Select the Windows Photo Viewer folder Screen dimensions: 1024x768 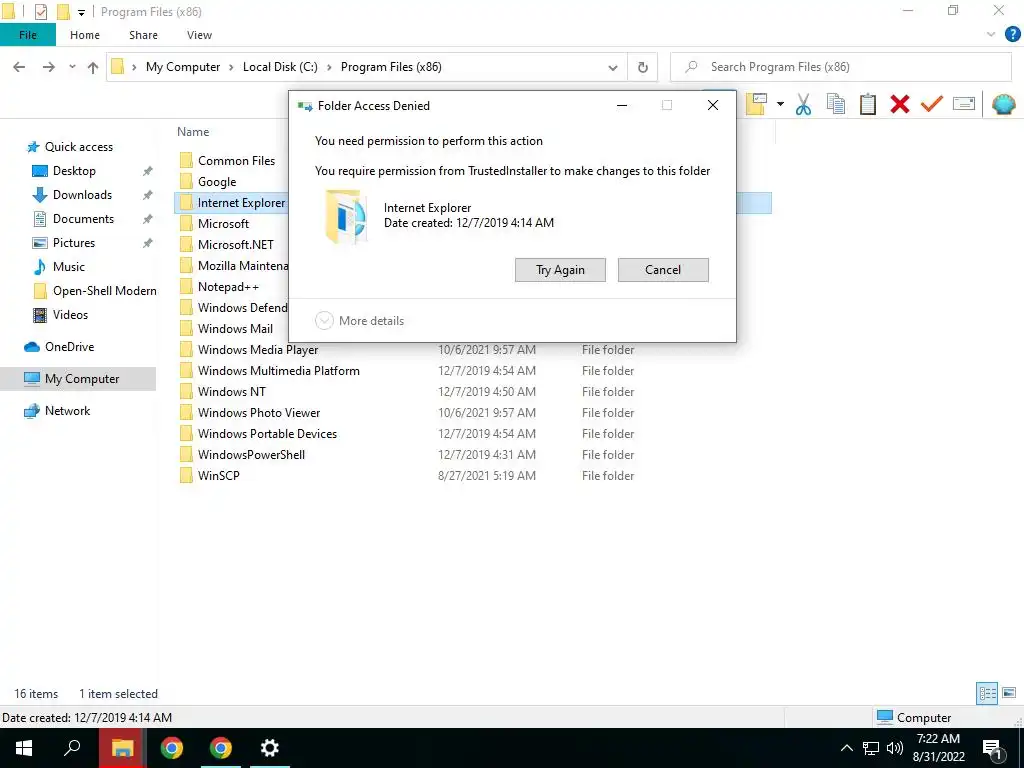pos(259,413)
